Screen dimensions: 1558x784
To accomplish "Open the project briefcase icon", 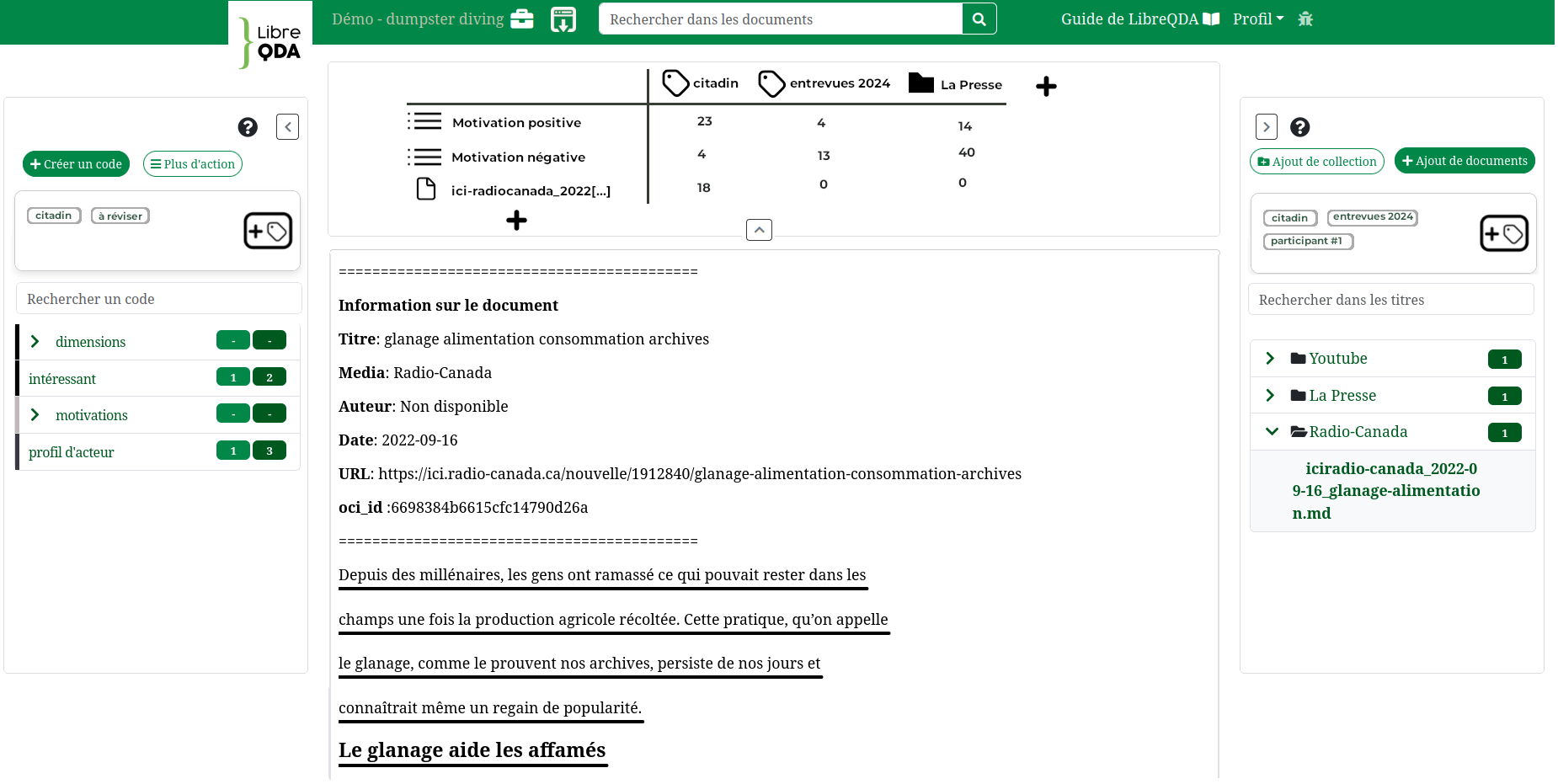I will 522,19.
